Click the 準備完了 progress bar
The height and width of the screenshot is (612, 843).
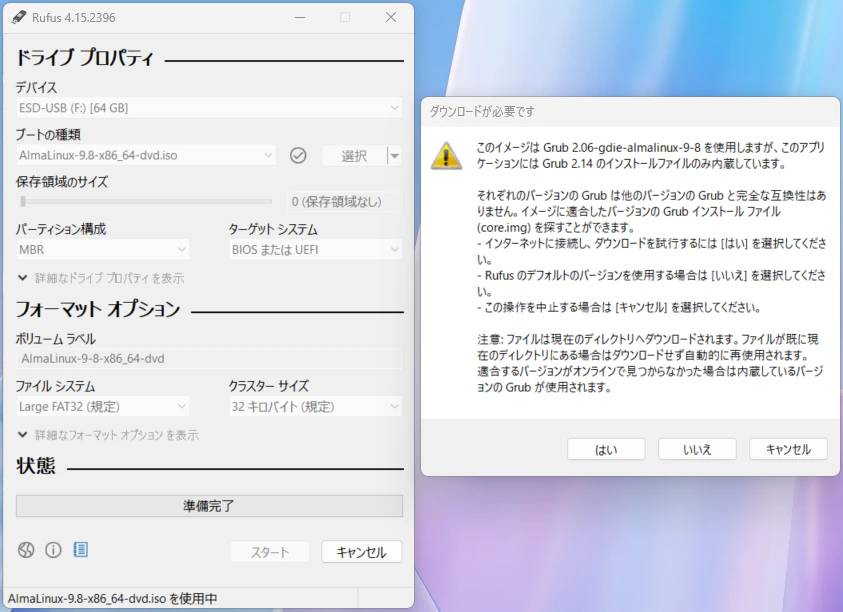click(209, 506)
